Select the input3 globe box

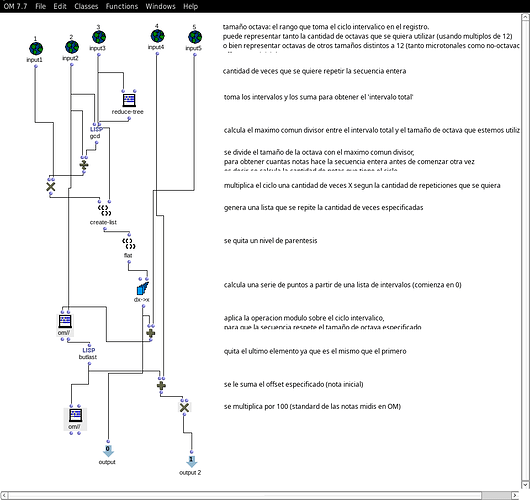99,37
